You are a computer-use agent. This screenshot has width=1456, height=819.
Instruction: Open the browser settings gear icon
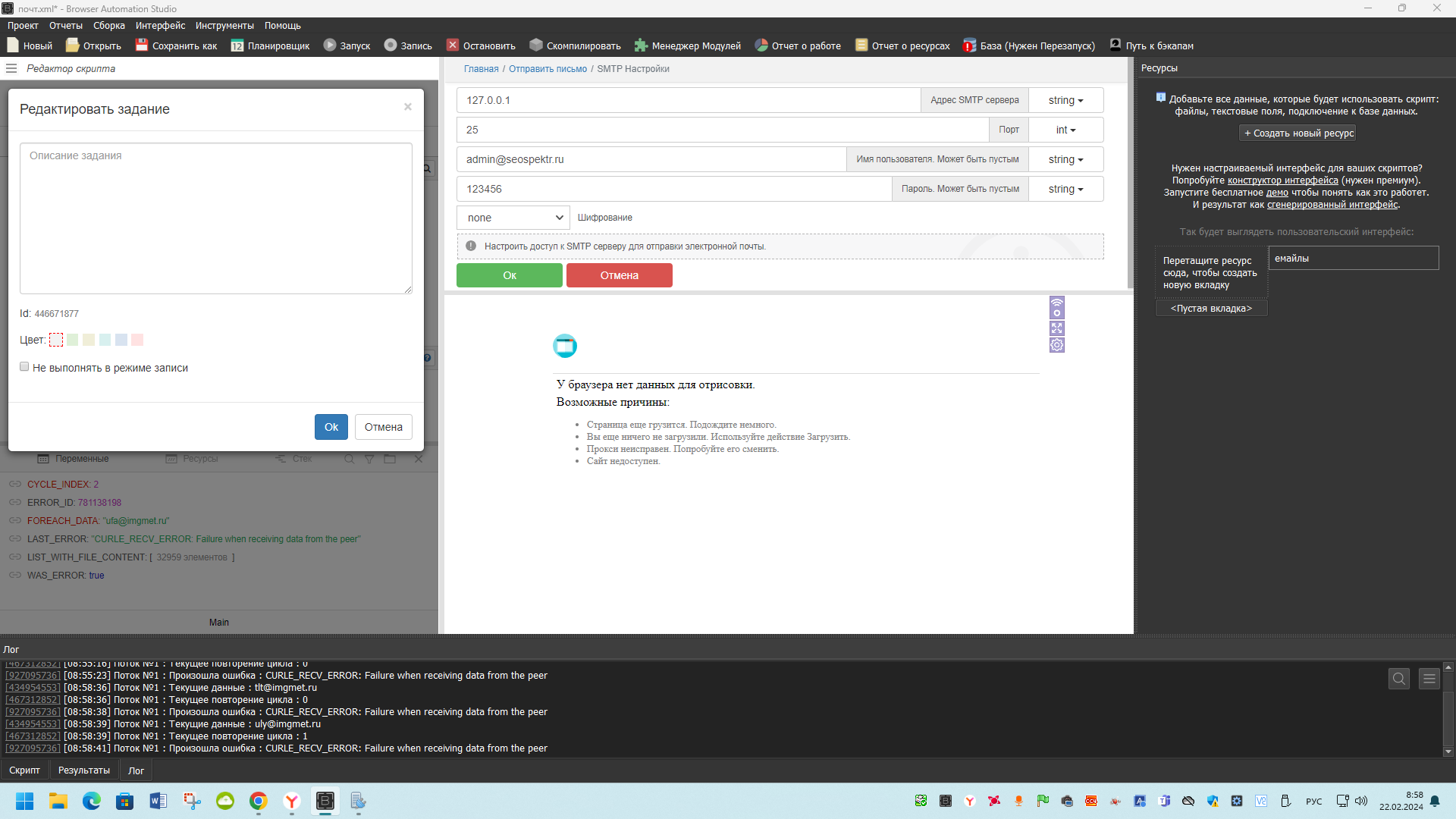(1057, 346)
